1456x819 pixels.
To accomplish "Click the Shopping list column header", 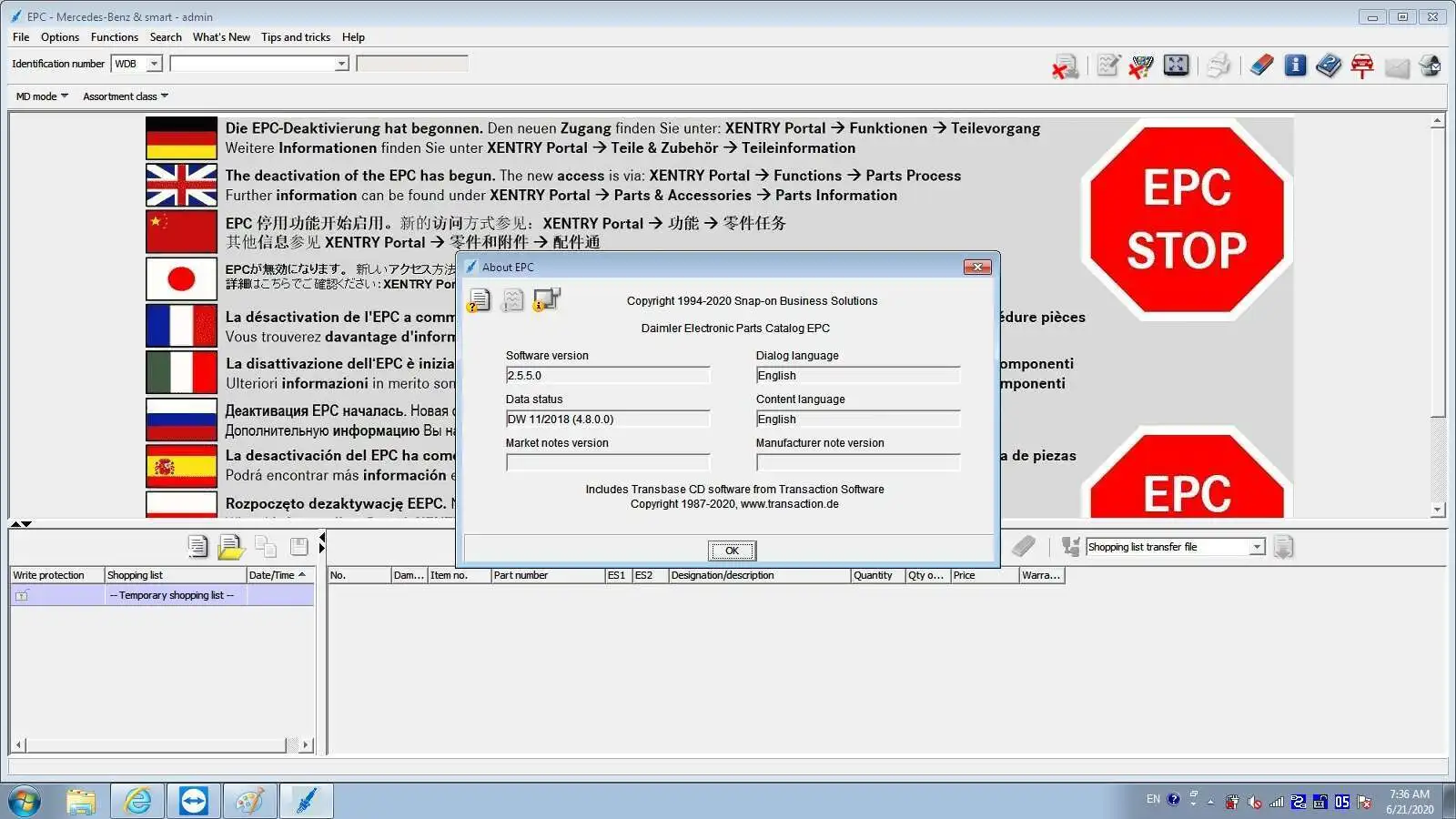I will point(175,575).
